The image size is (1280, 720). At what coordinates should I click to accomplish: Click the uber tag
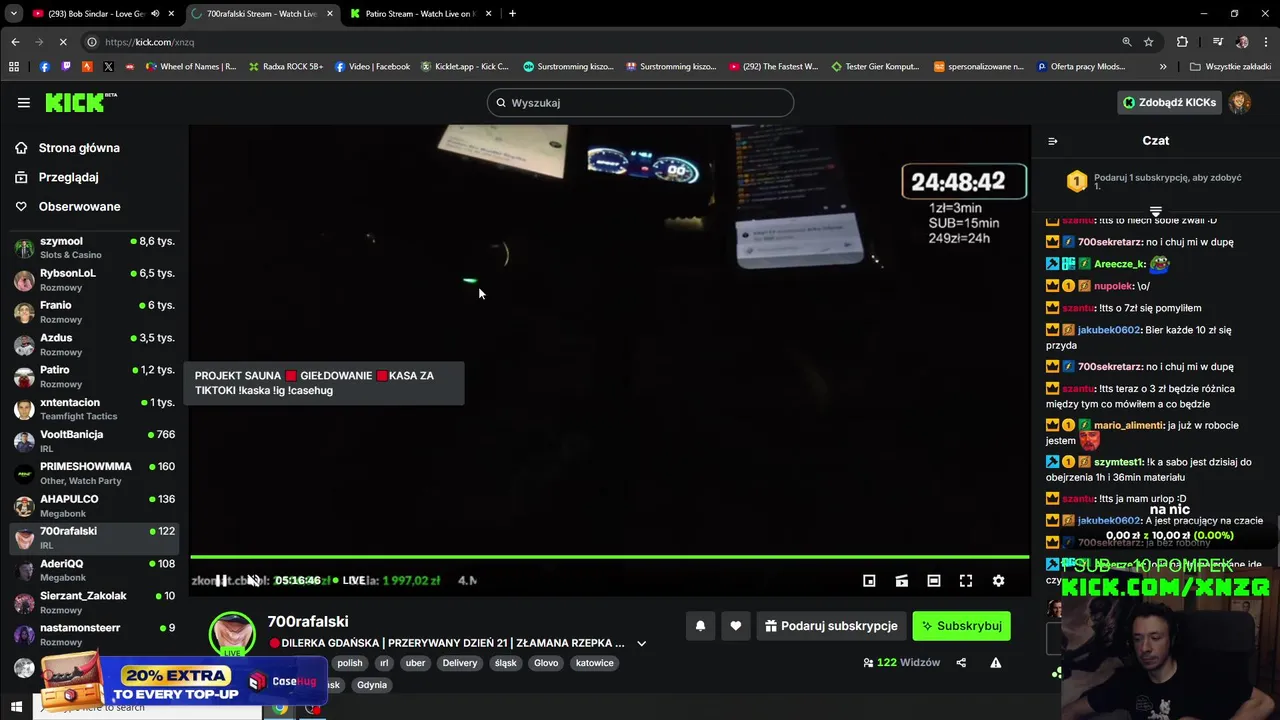click(415, 663)
